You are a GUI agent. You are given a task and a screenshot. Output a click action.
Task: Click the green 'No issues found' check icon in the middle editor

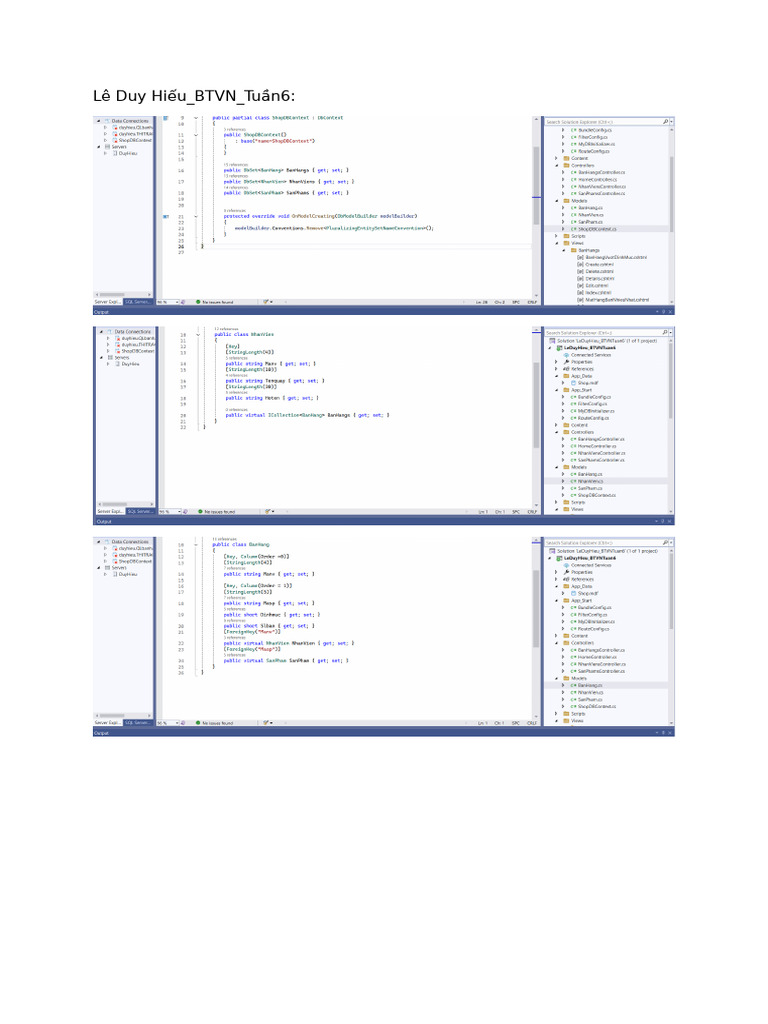coord(198,511)
